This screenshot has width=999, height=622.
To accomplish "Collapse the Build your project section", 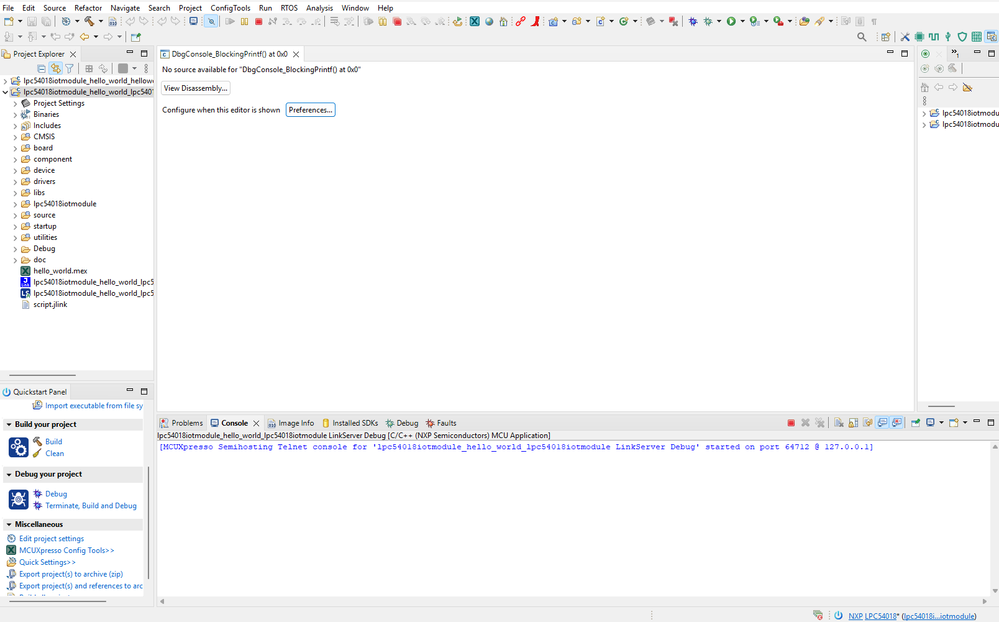I will click(x=9, y=424).
